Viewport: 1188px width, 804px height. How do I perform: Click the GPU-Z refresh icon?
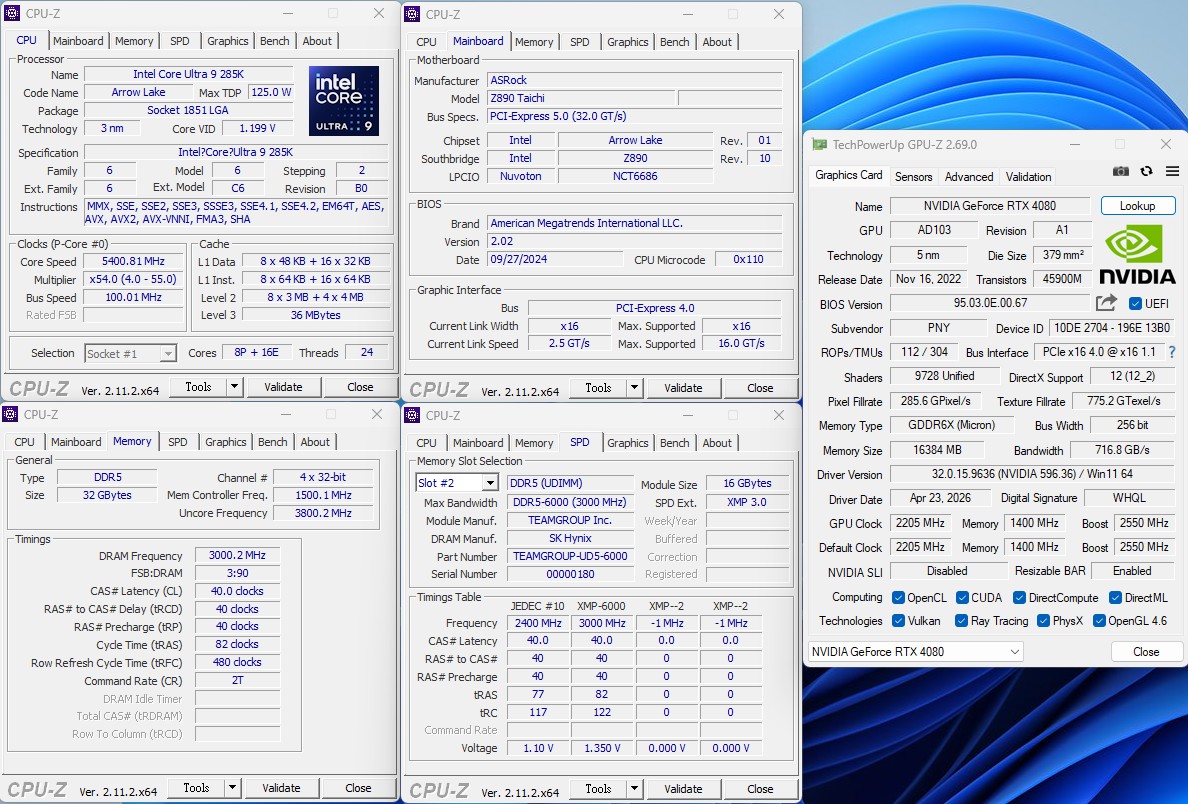[1146, 172]
